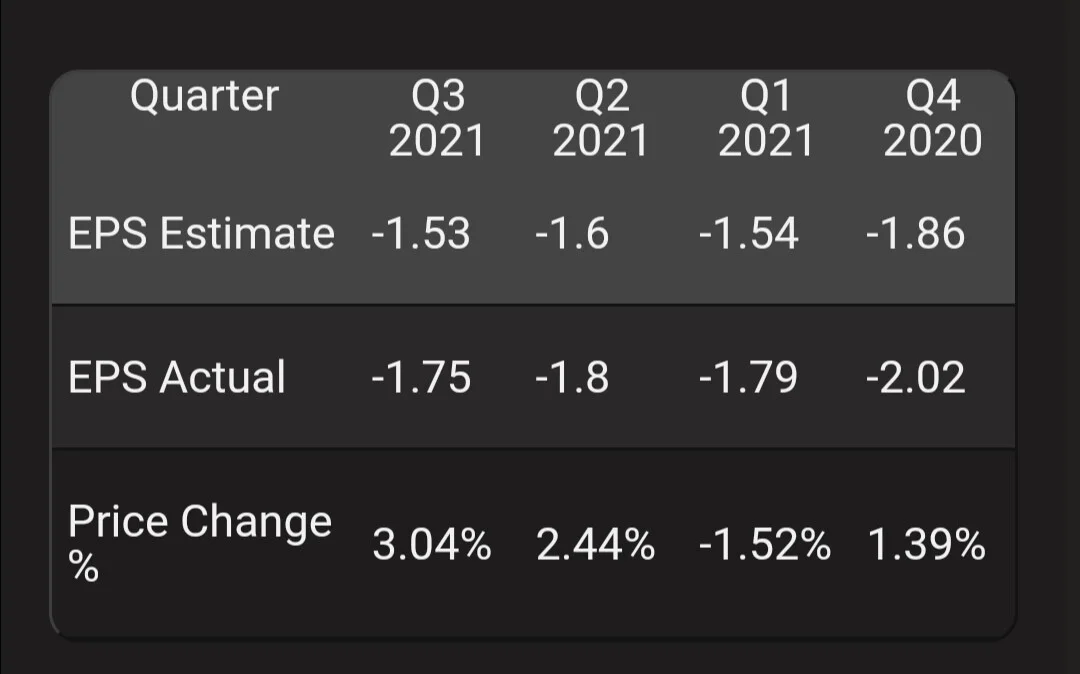This screenshot has width=1080, height=674.
Task: Click the Q4 2020 column header
Action: 933,118
